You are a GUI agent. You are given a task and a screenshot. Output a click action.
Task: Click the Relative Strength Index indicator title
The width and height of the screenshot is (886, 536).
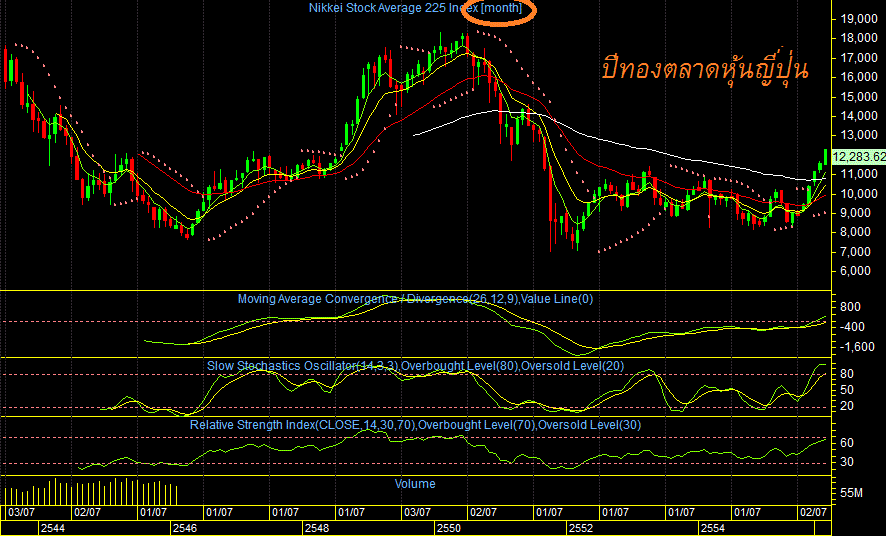(415, 425)
